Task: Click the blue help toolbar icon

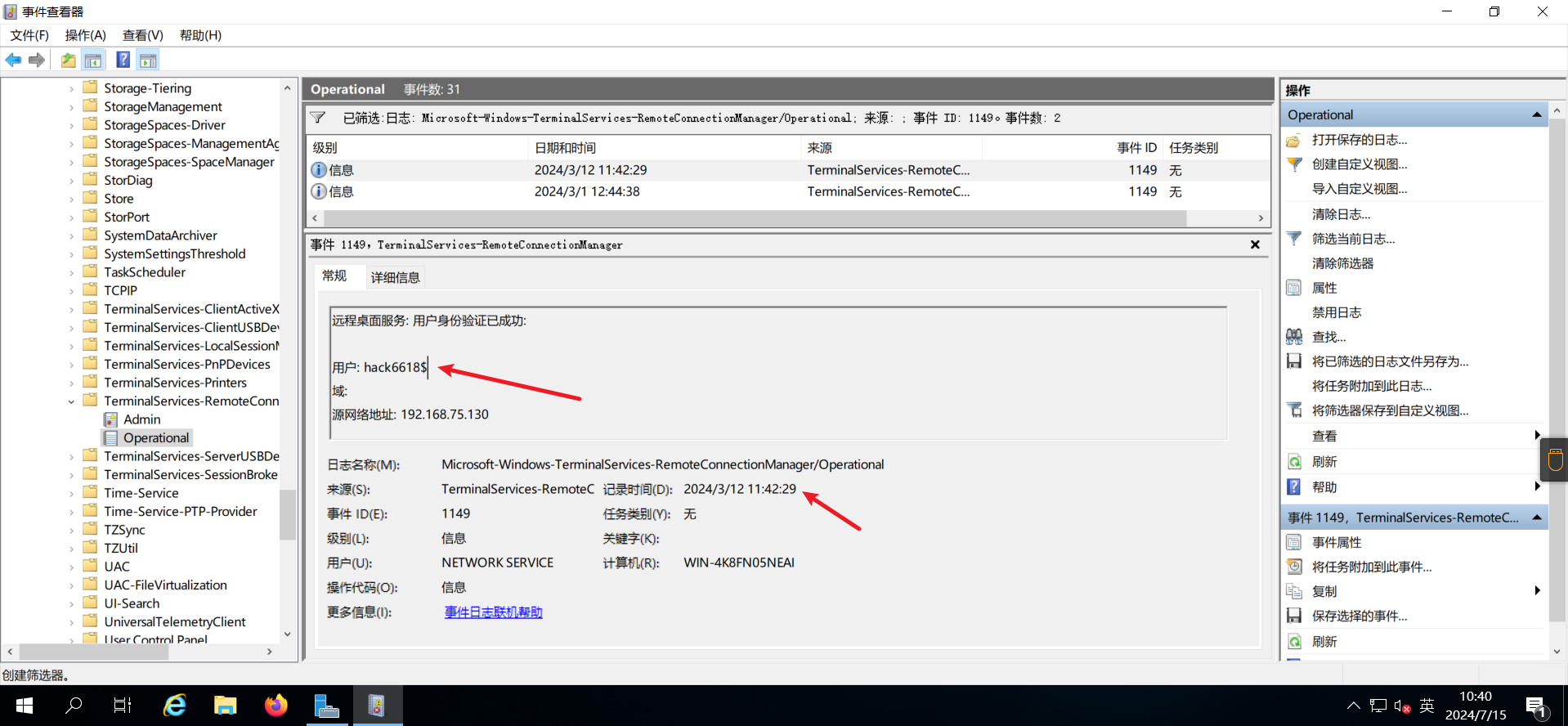Action: tap(123, 60)
